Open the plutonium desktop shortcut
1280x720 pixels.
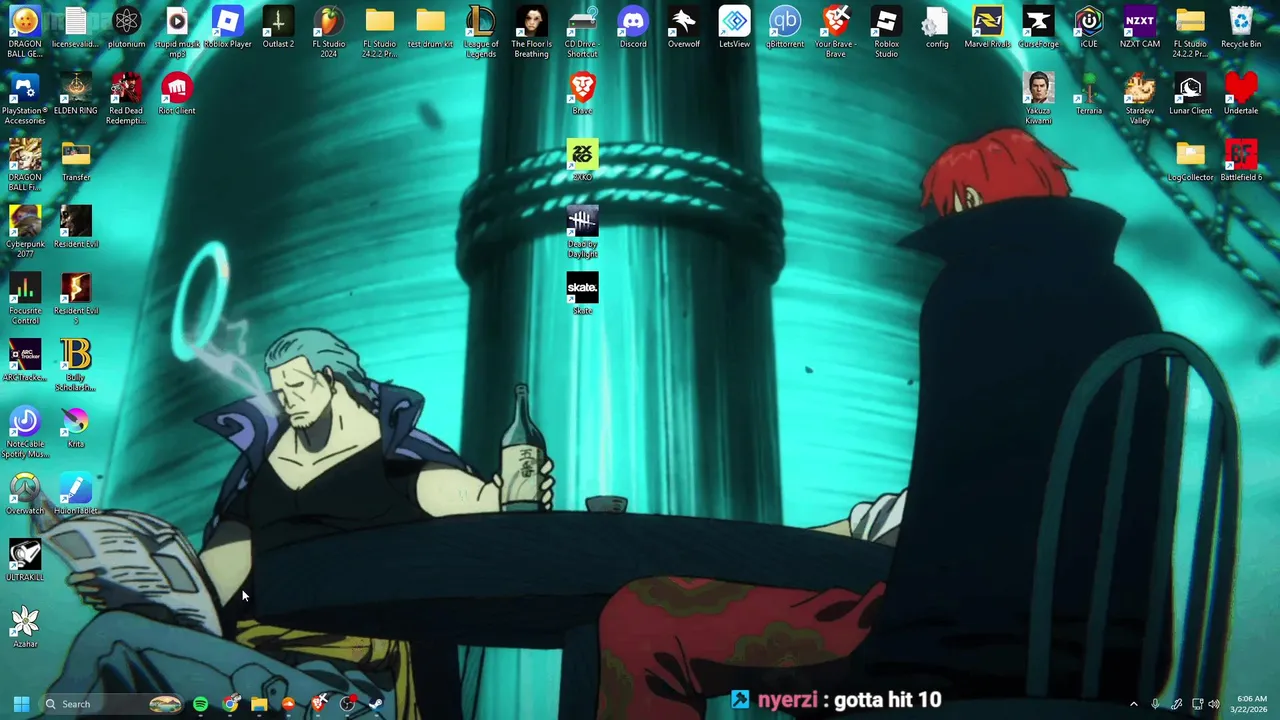pyautogui.click(x=126, y=28)
